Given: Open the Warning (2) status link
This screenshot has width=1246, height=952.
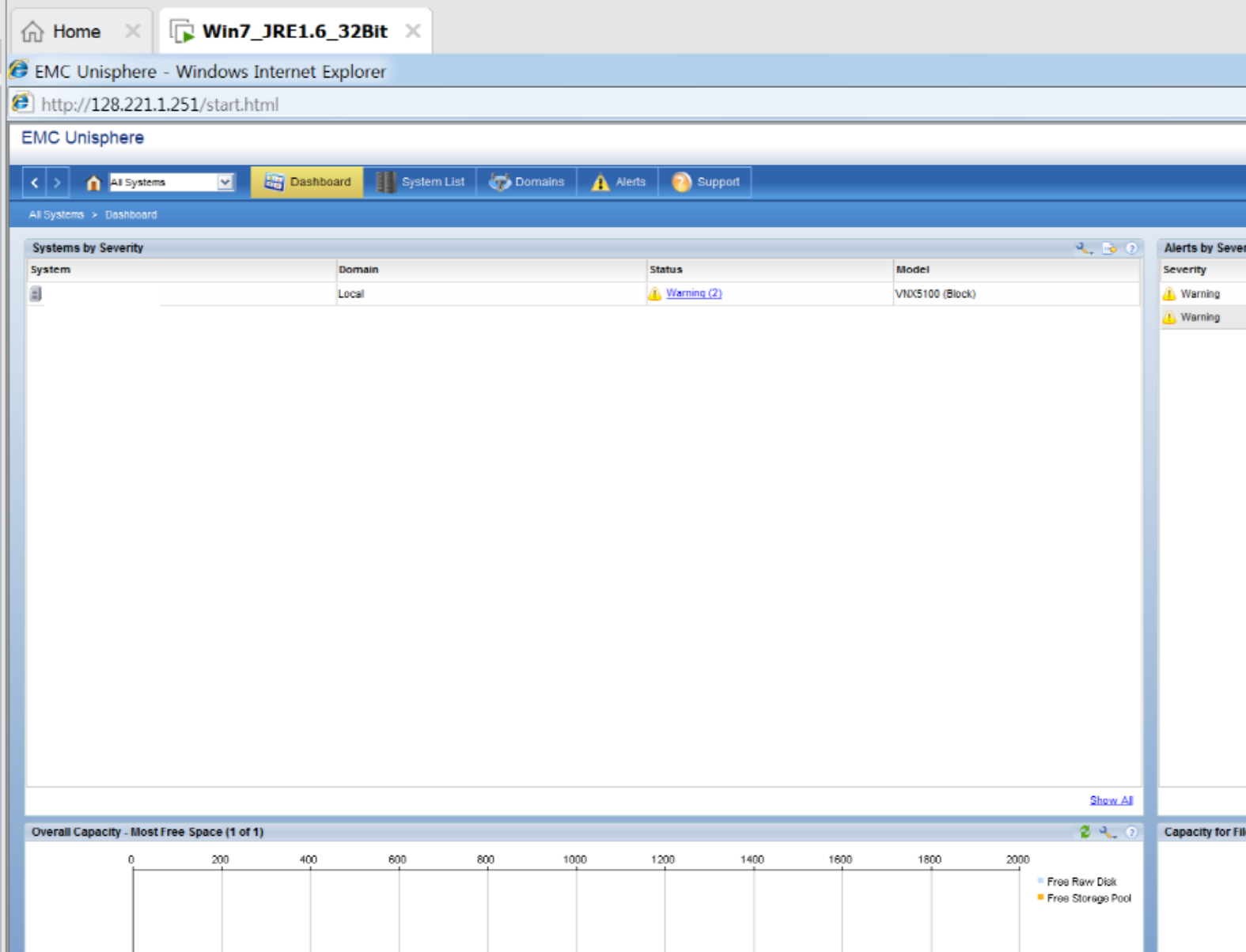Looking at the screenshot, I should pos(694,293).
